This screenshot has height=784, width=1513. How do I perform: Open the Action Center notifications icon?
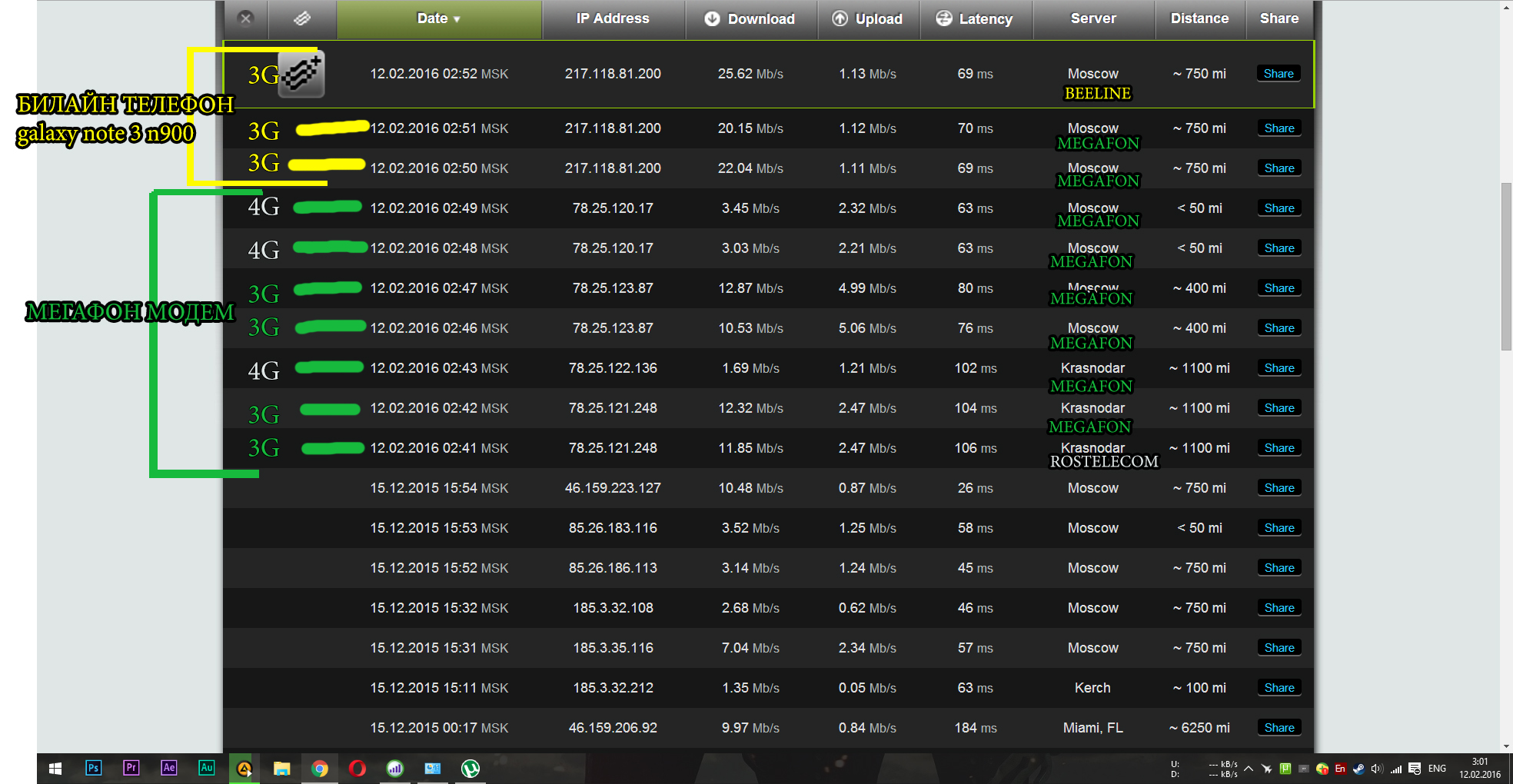pyautogui.click(x=1415, y=769)
